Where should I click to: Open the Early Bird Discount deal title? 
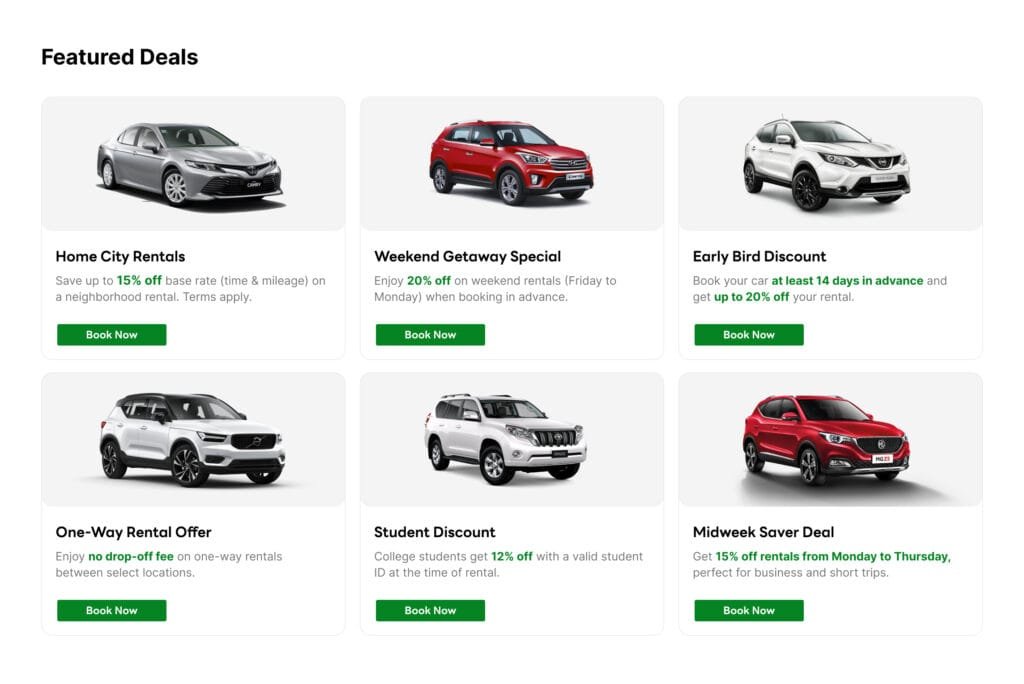tap(759, 256)
